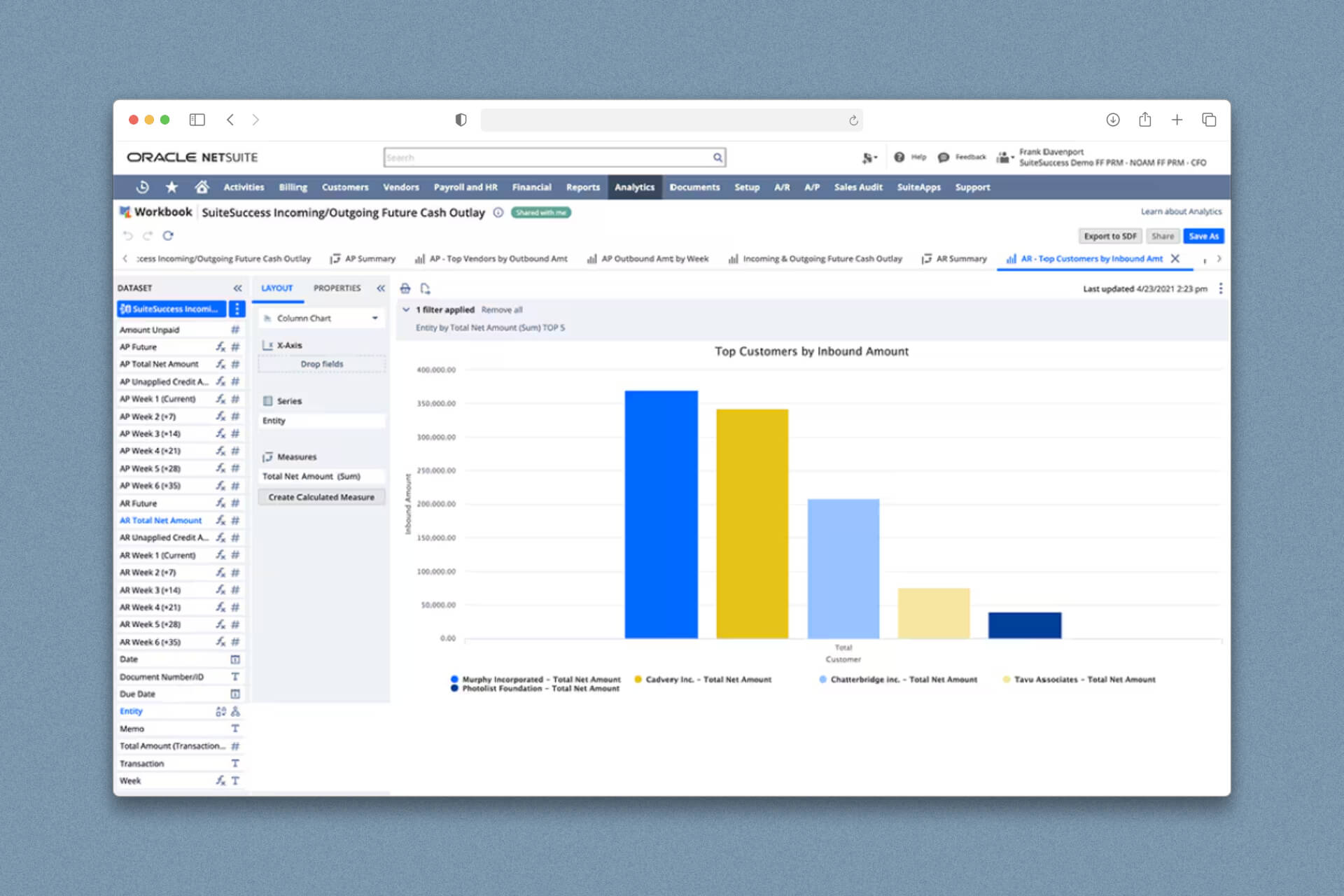Click Murphy Incorporated legend color swatch
This screenshot has height=896, width=1344.
pos(454,679)
